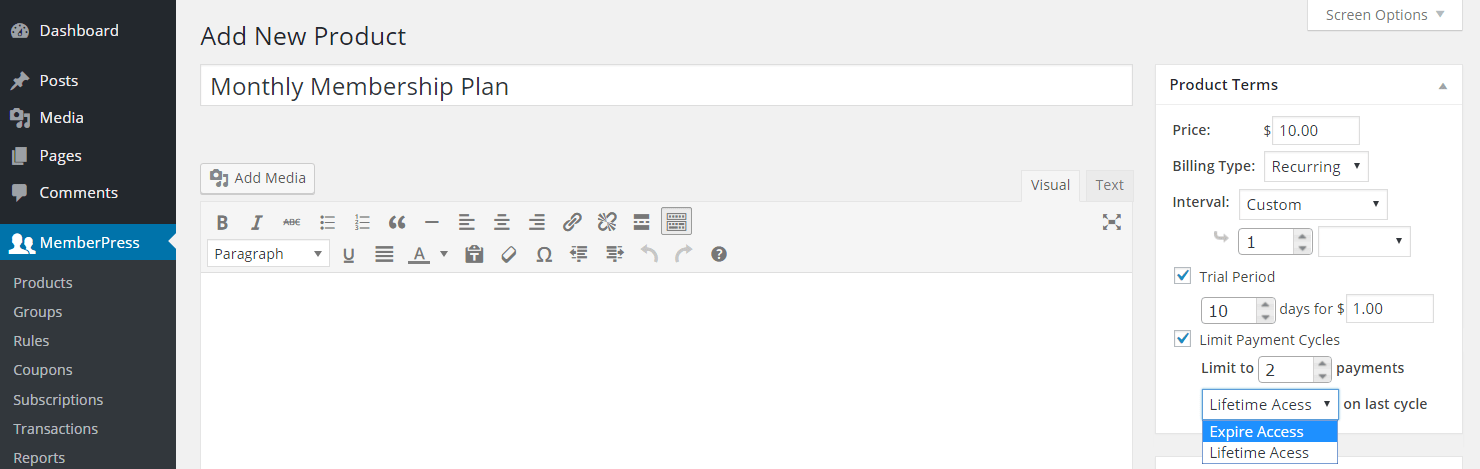The image size is (1480, 469).
Task: Toggle the toolbar kitchen sink icon
Action: 676,222
